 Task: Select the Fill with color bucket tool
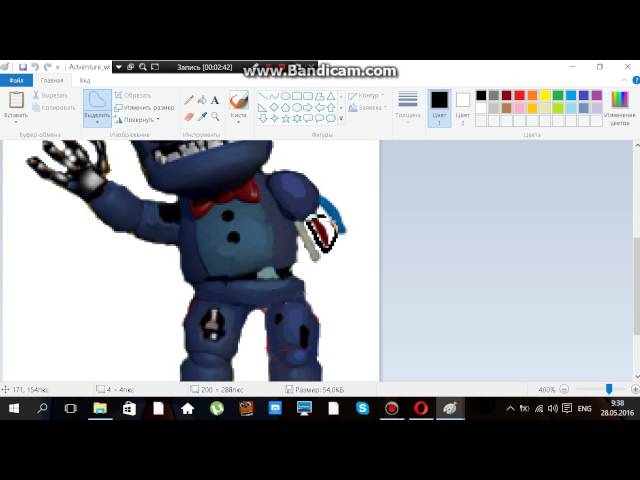[202, 100]
